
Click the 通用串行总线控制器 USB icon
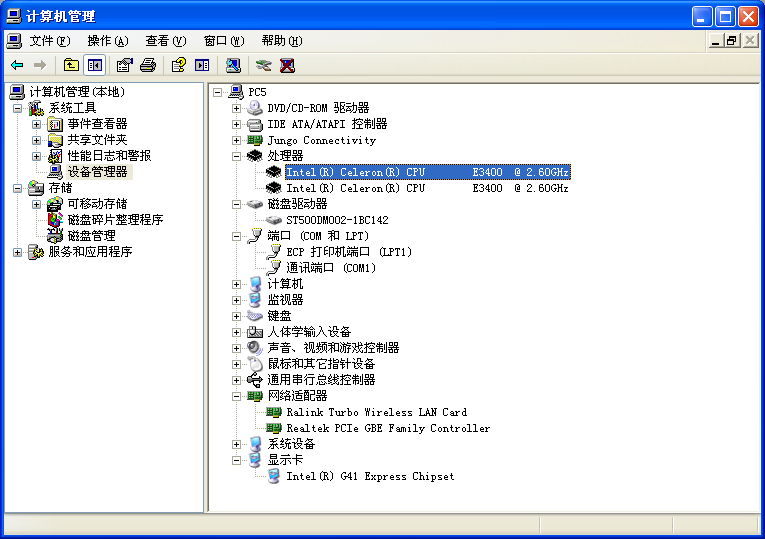255,380
